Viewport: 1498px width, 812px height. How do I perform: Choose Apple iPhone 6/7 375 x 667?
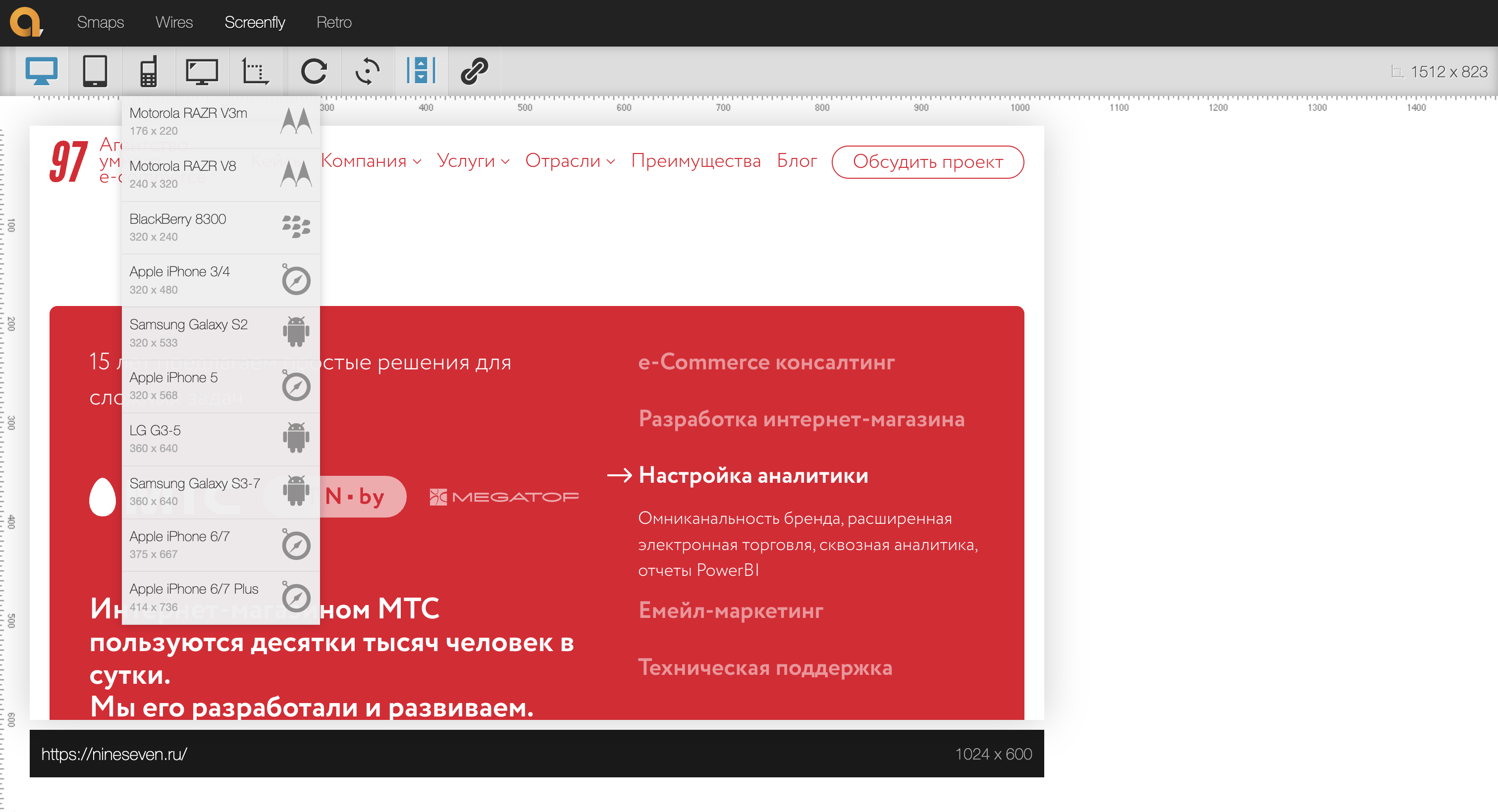[221, 545]
